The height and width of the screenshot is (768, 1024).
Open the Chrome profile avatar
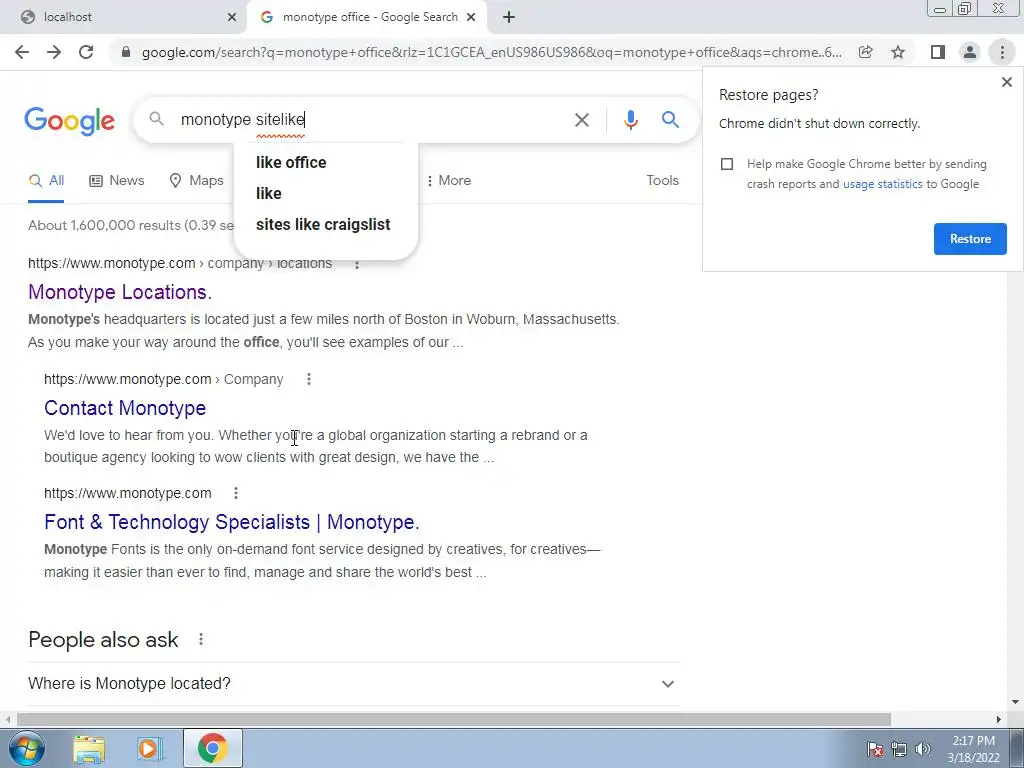(970, 52)
